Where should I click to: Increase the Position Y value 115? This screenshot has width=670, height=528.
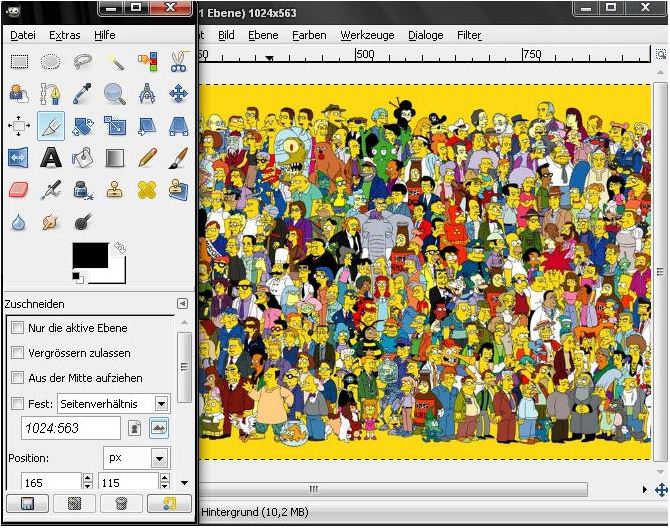click(165, 478)
